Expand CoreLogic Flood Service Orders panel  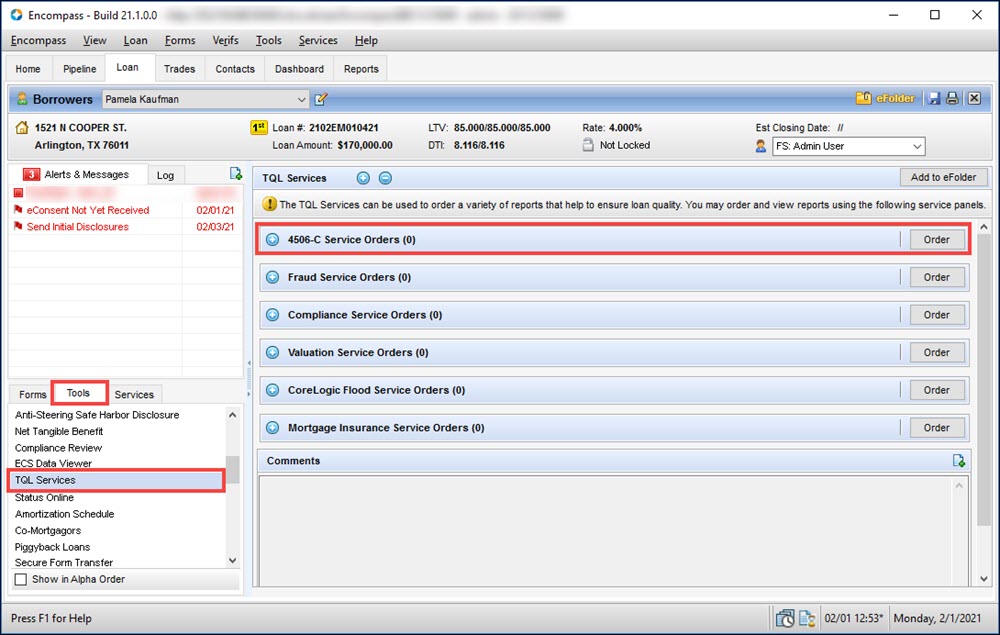[x=272, y=390]
